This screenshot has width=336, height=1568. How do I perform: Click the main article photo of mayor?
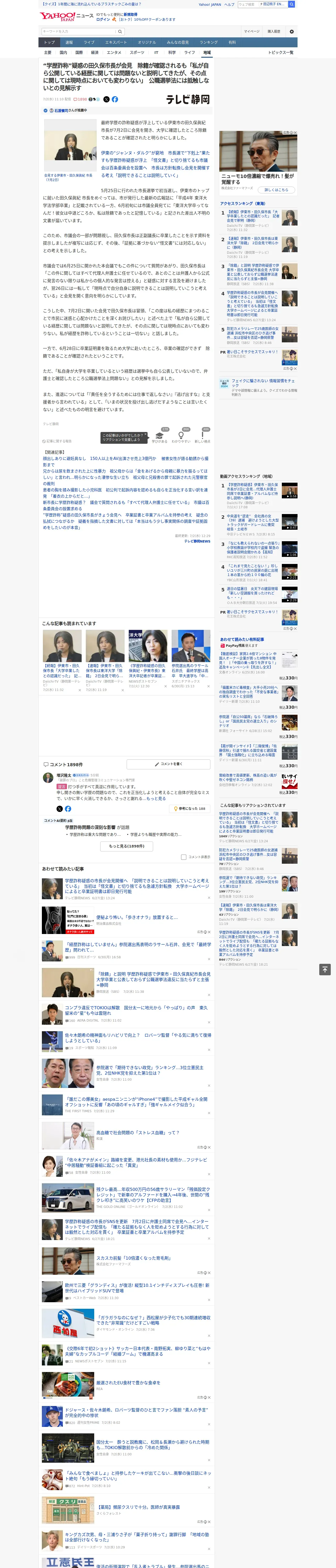(70, 145)
